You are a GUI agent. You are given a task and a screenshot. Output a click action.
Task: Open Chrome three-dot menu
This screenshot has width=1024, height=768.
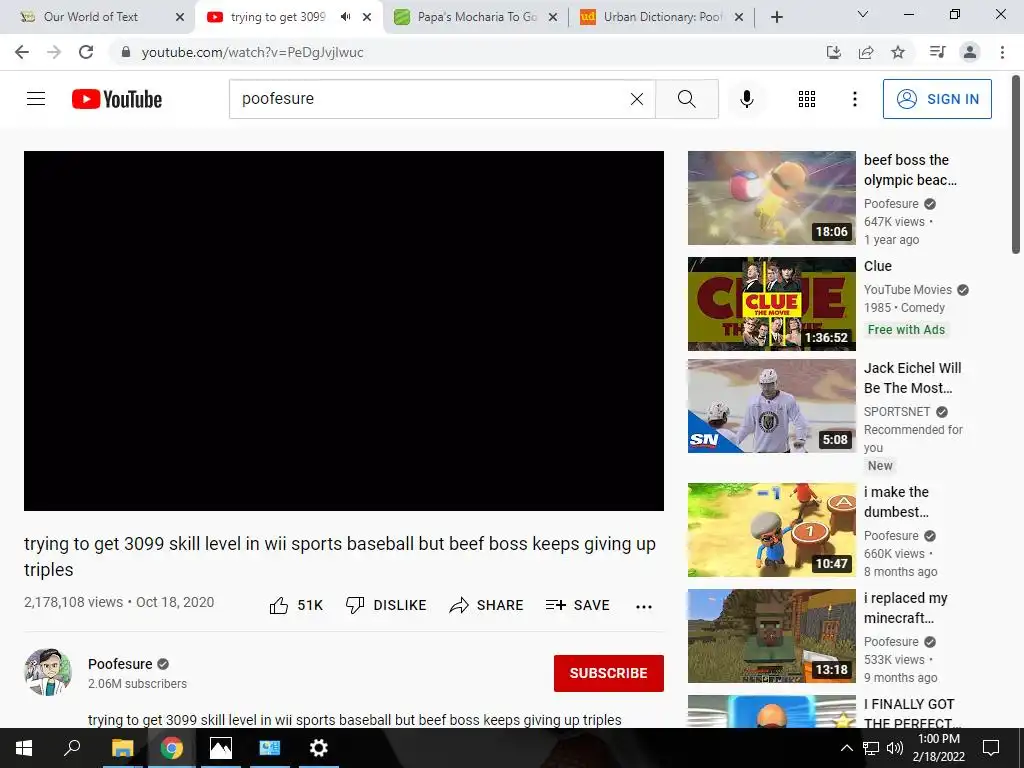pyautogui.click(x=1002, y=52)
